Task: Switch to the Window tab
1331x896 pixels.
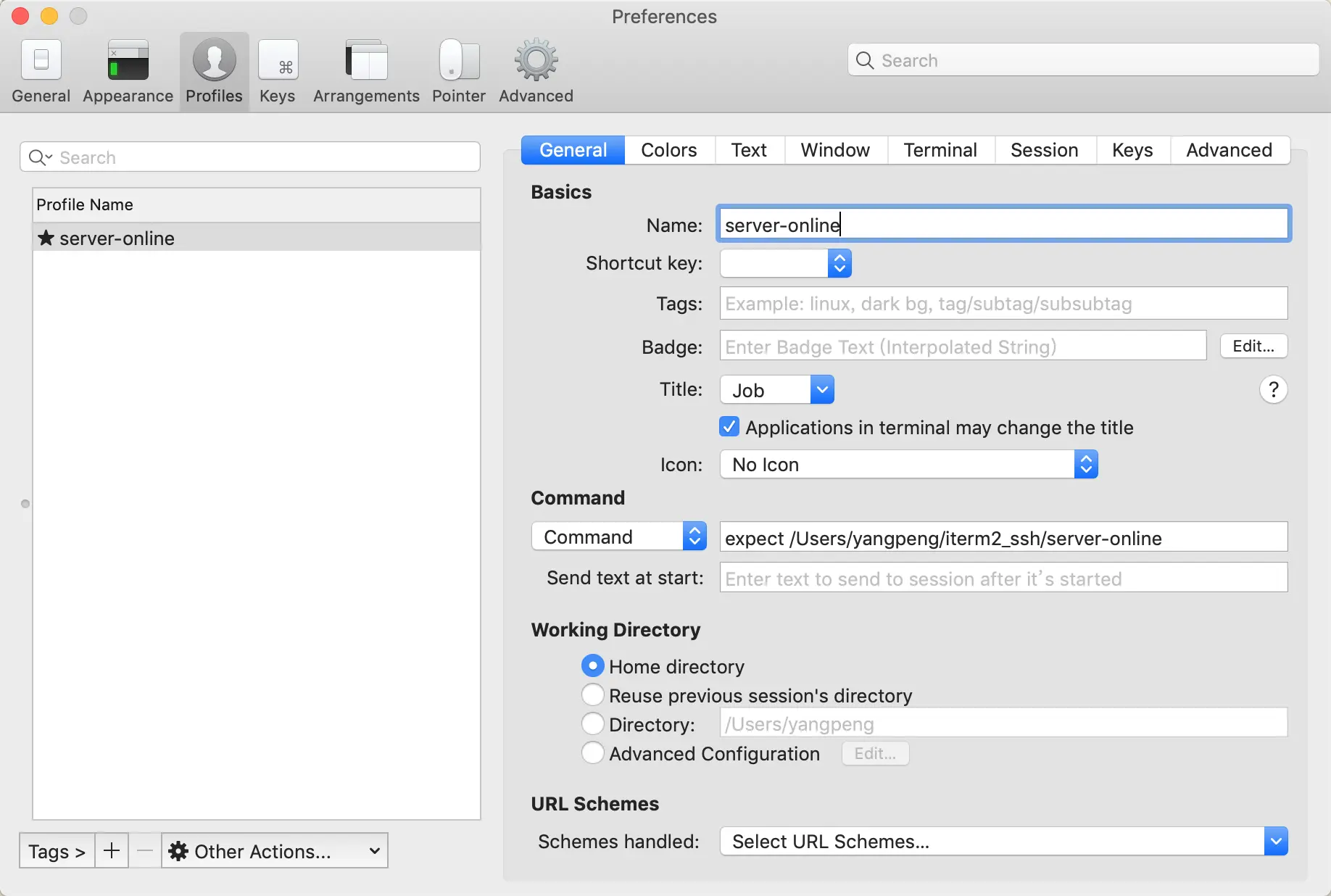Action: coord(835,150)
